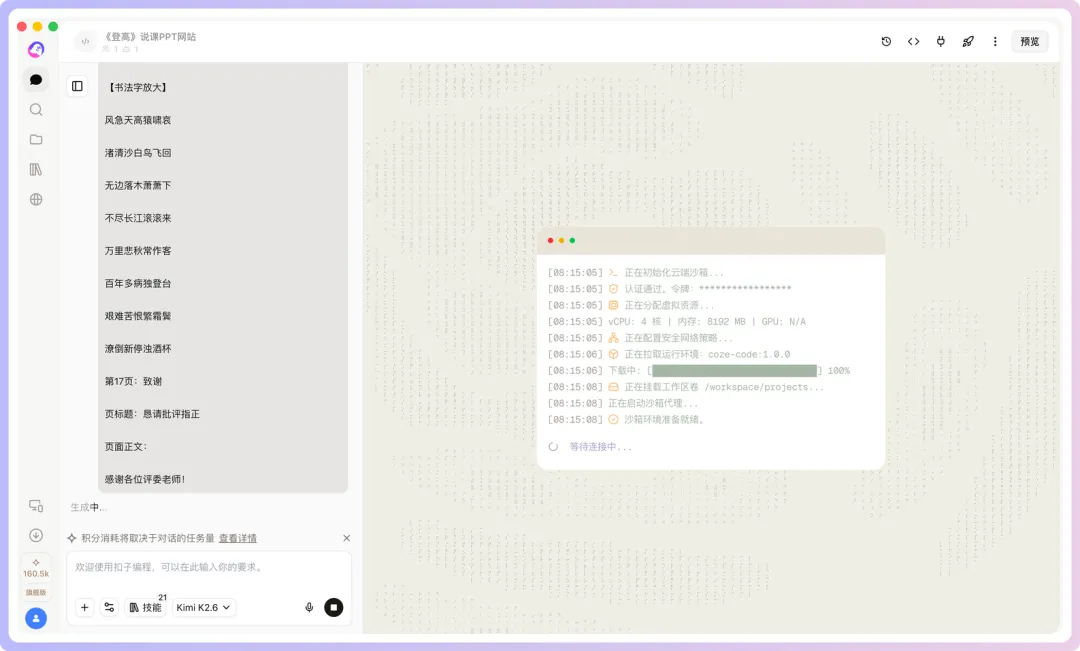
Task: Open the library books sidebar icon
Action: 36,169
